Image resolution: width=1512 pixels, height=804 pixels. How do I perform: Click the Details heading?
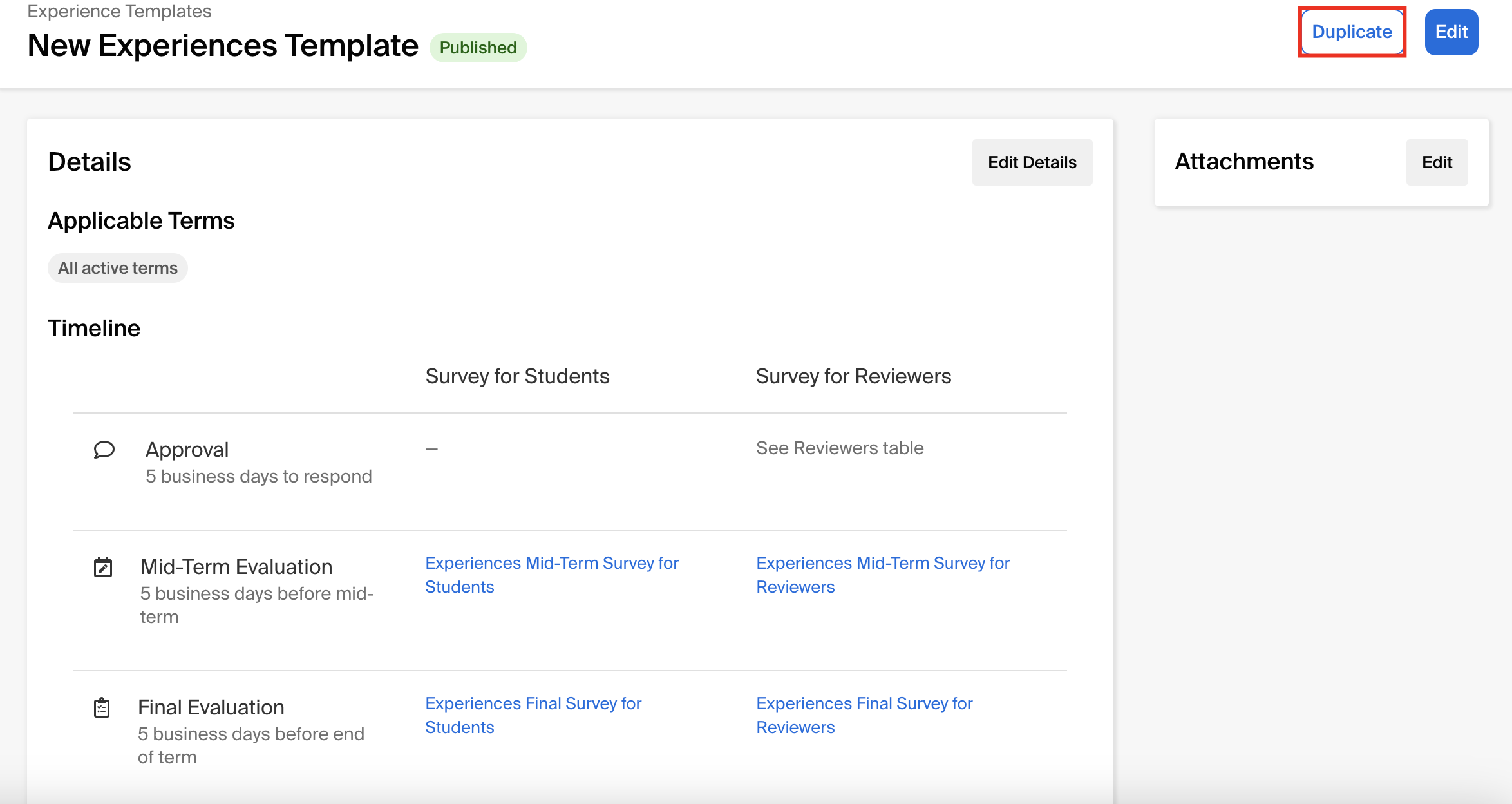pos(90,162)
